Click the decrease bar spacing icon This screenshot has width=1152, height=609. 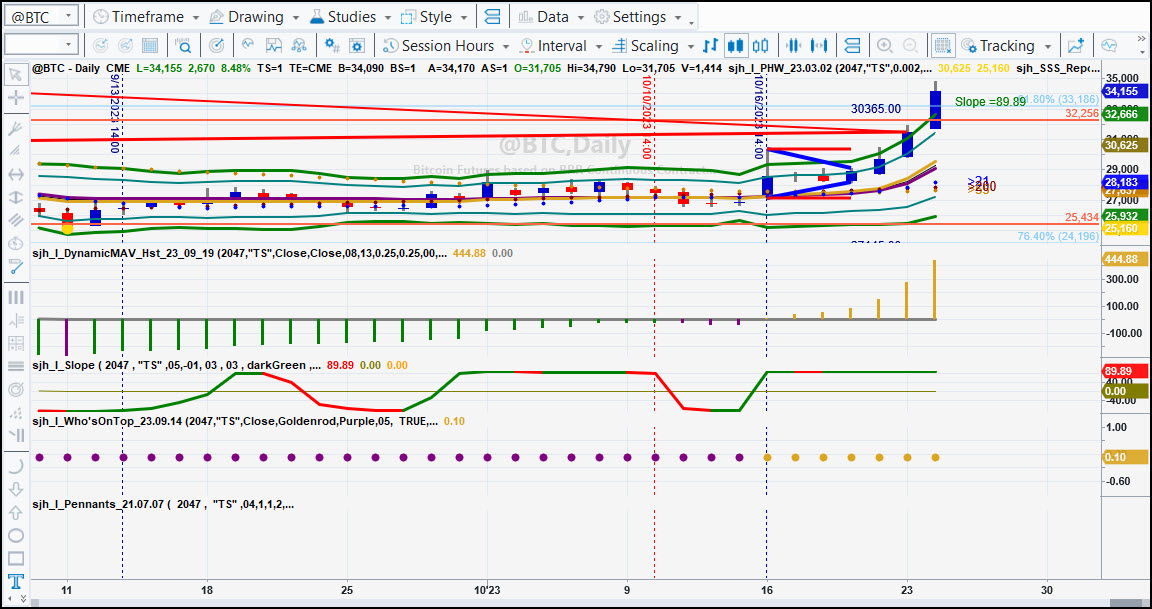point(793,46)
